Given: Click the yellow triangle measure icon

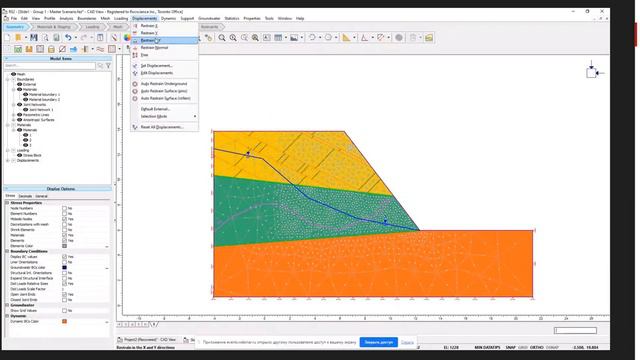Looking at the screenshot, I should pos(346,38).
